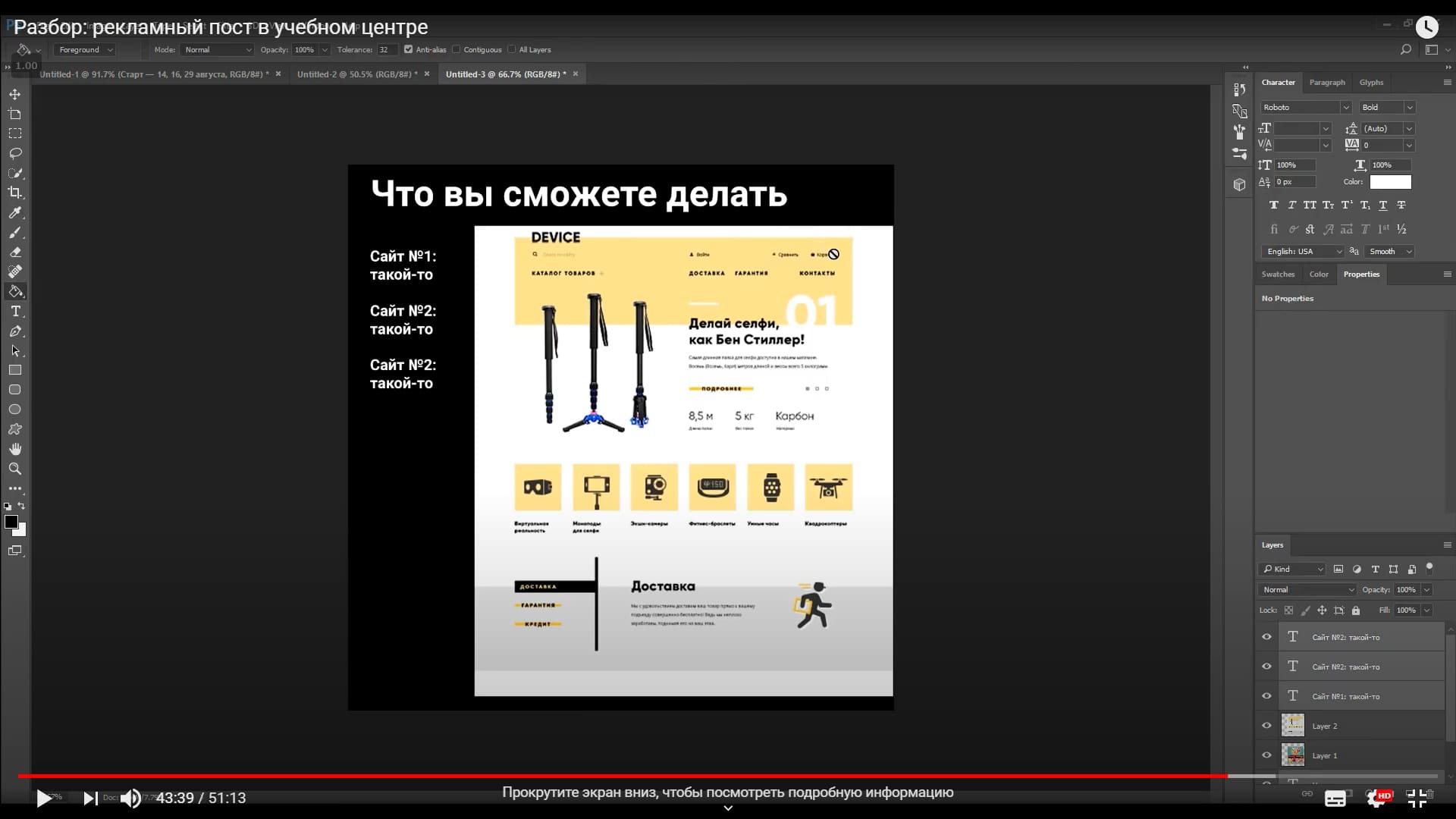The height and width of the screenshot is (819, 1456).
Task: Select the Zoom tool
Action: (14, 469)
